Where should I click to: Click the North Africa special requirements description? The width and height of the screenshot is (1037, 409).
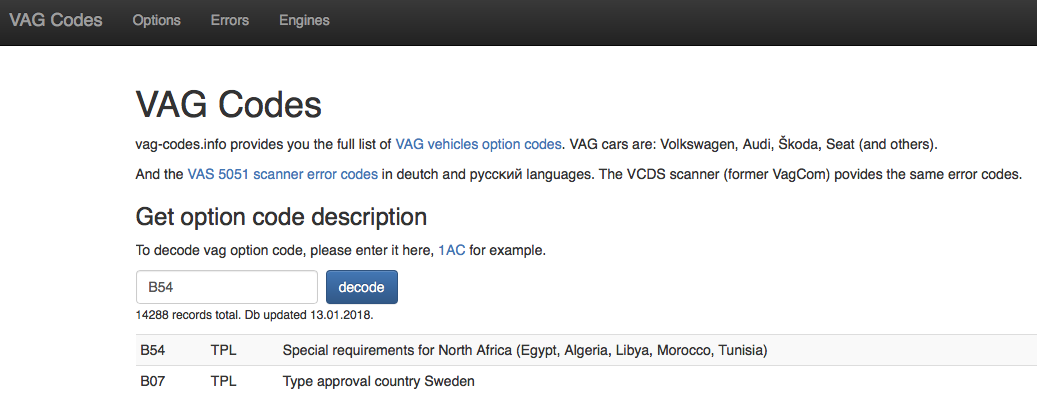[525, 351]
